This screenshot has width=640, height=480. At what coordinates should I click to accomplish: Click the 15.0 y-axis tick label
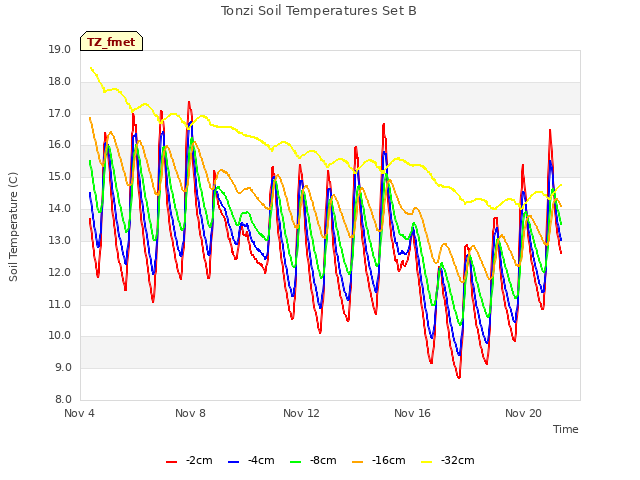click(x=60, y=177)
